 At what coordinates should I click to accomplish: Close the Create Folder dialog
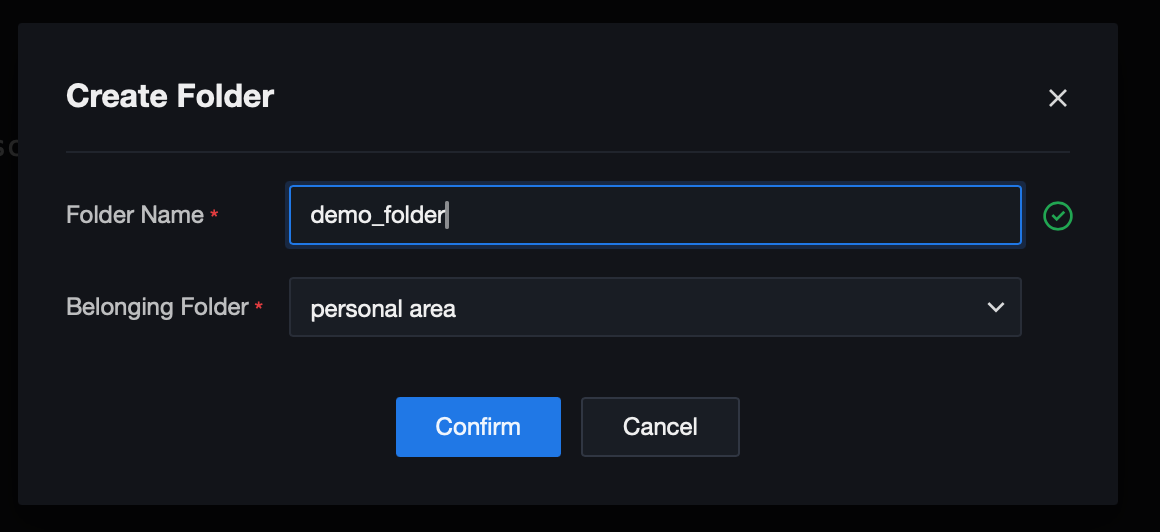[x=1057, y=98]
